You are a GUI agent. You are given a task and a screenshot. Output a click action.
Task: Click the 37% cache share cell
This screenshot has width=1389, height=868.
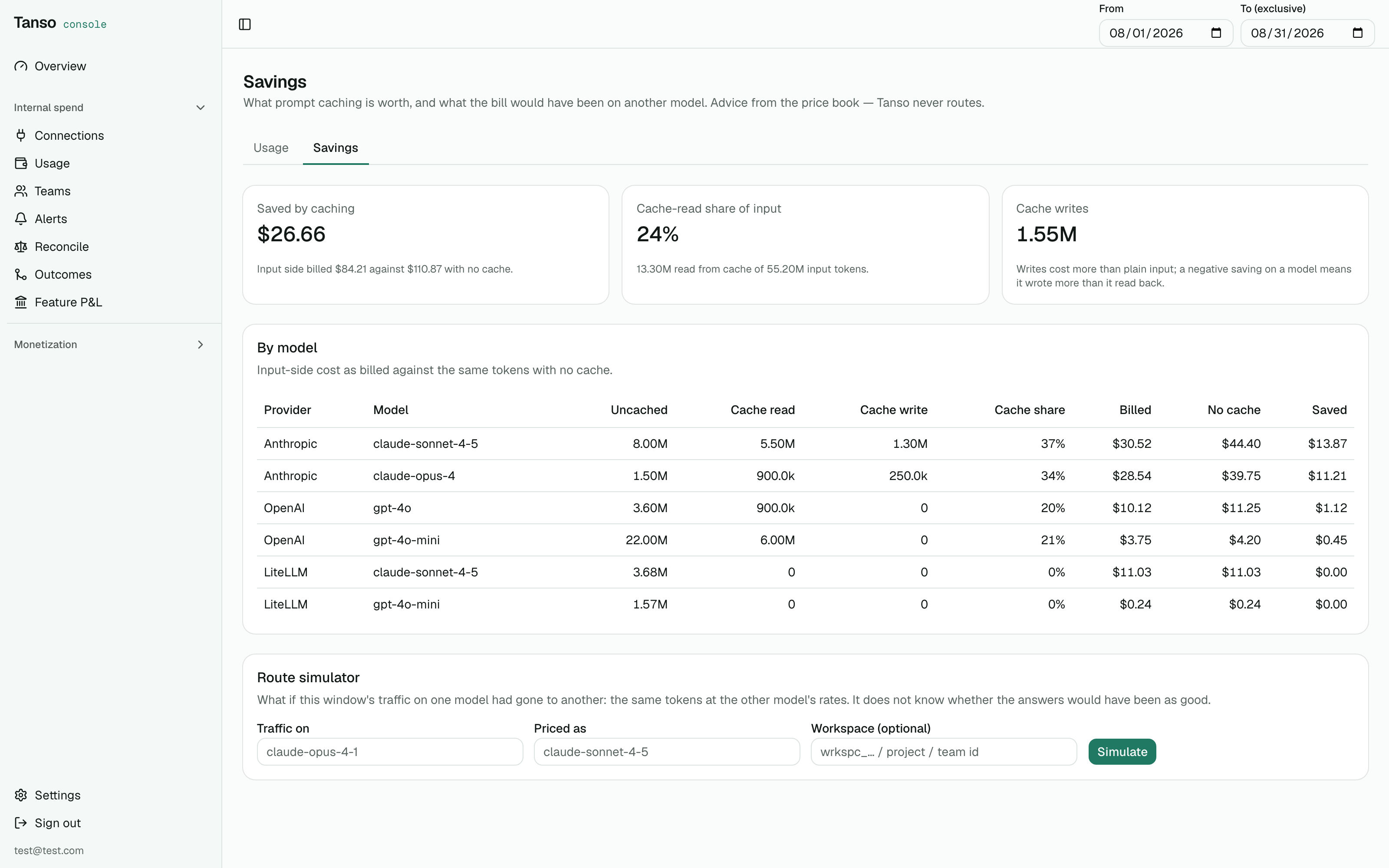(1053, 444)
